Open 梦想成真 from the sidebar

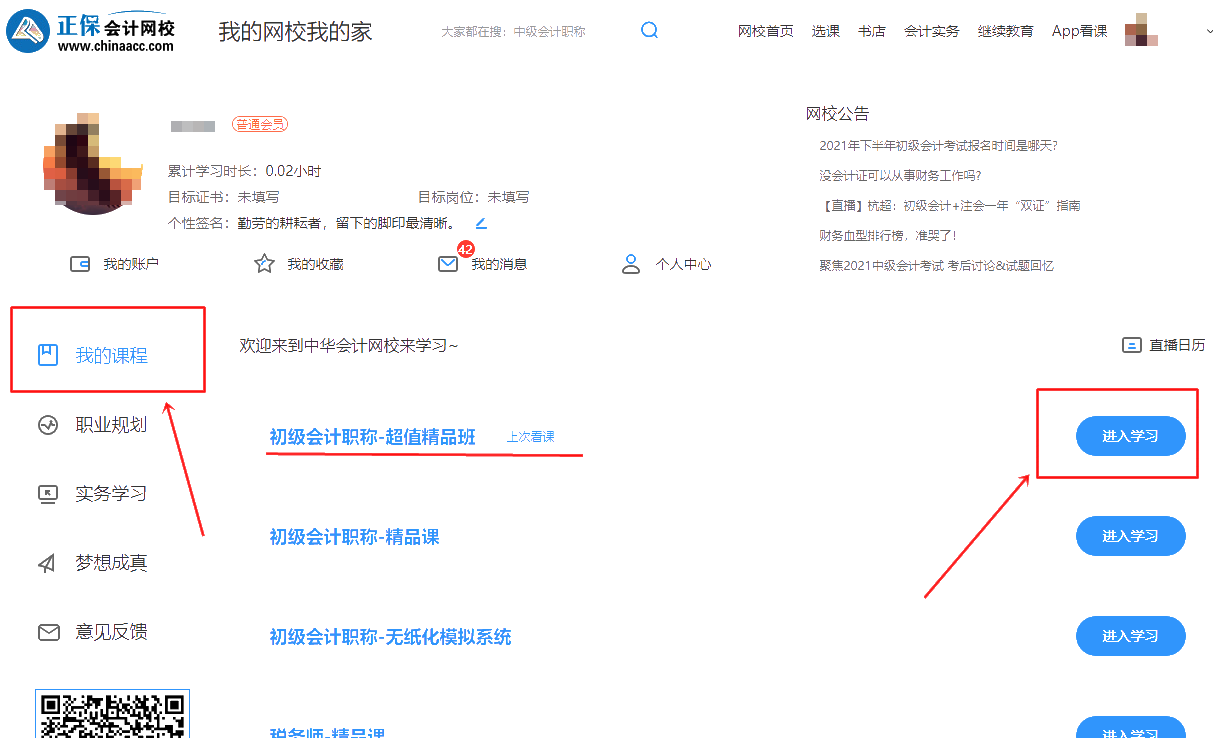pyautogui.click(x=111, y=563)
